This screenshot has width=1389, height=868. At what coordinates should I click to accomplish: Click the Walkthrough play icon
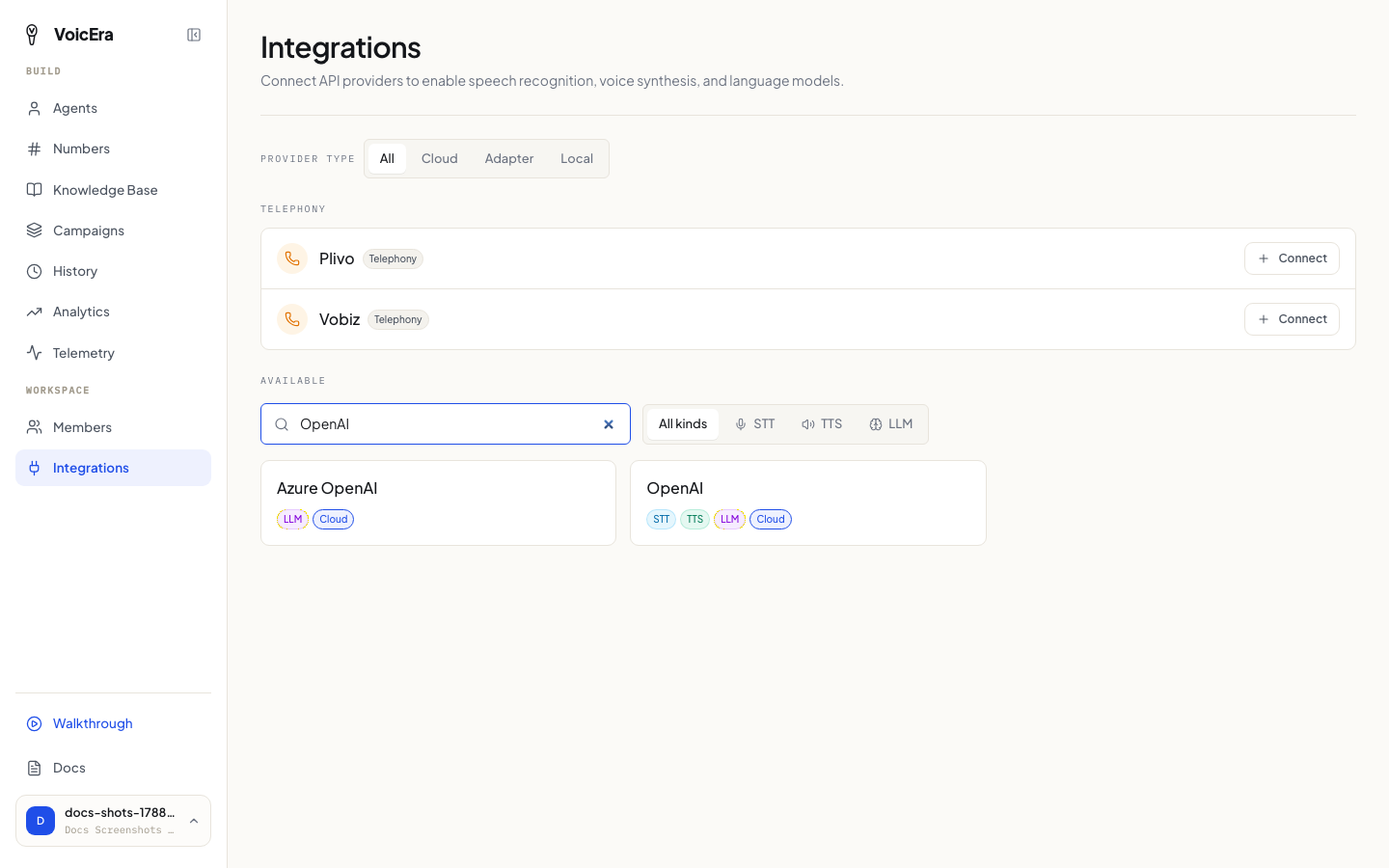[x=35, y=723]
